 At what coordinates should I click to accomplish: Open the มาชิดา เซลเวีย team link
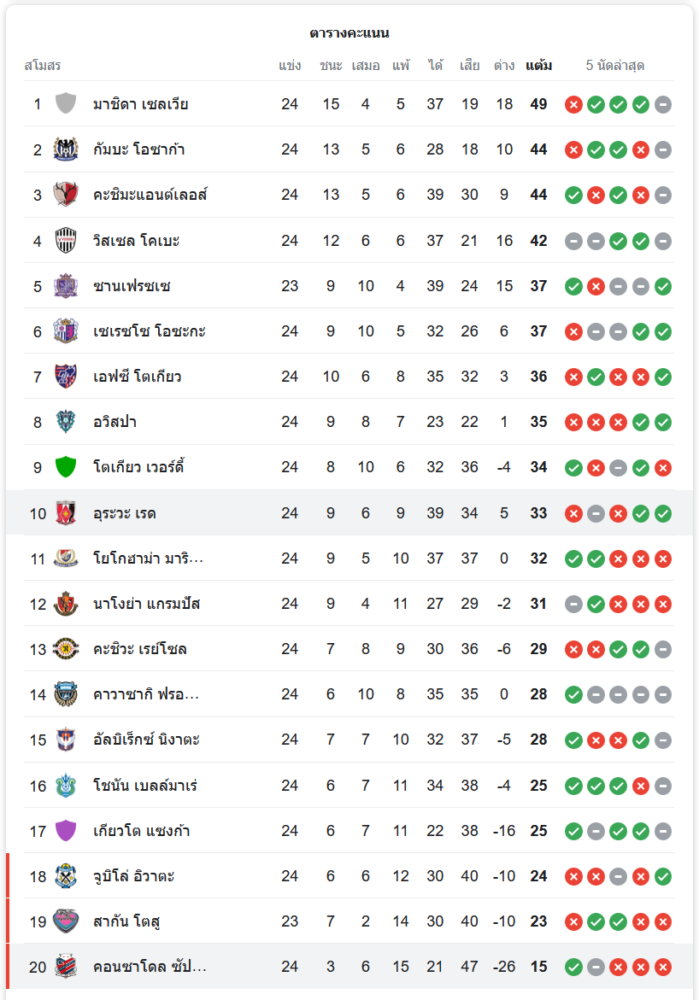click(140, 104)
